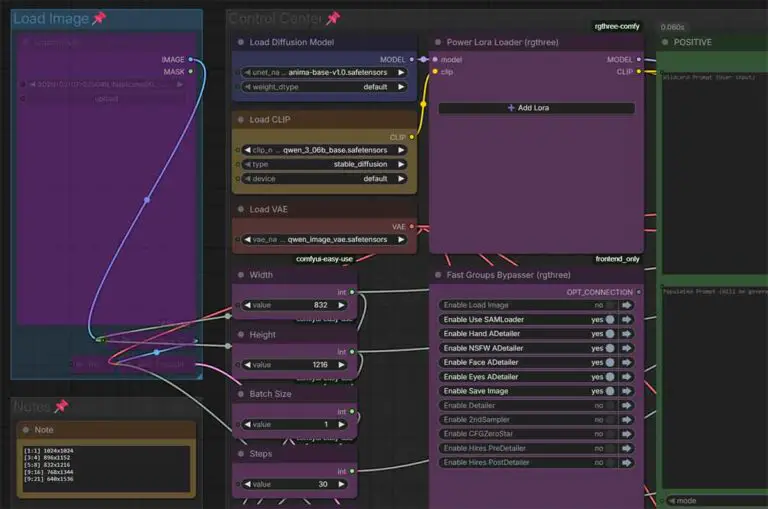Collapse the POSITIVE node
This screenshot has width=768, height=509.
665,42
